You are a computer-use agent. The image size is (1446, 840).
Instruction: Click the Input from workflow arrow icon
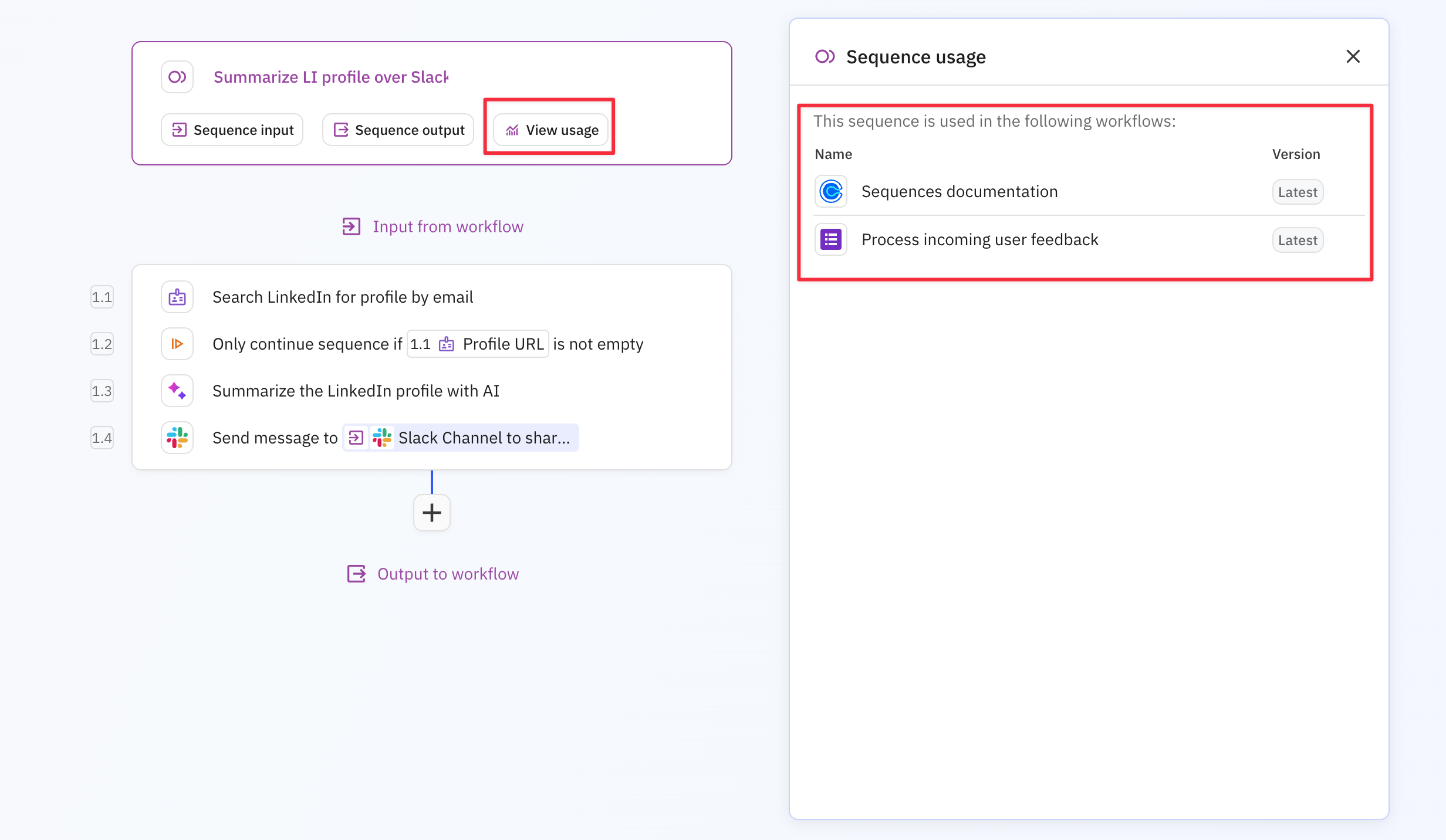(350, 226)
